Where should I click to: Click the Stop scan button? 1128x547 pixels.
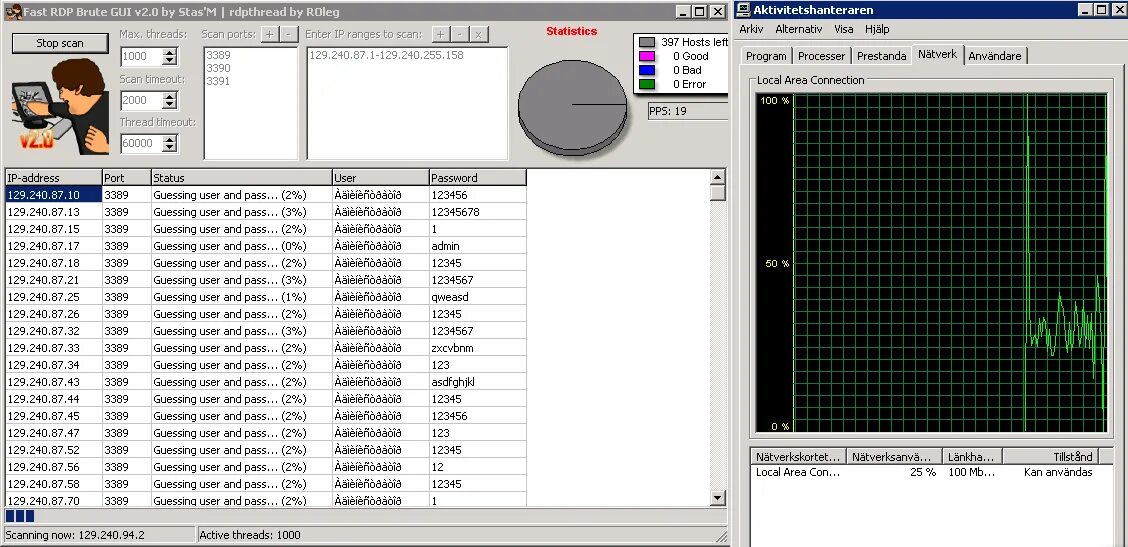coord(60,43)
